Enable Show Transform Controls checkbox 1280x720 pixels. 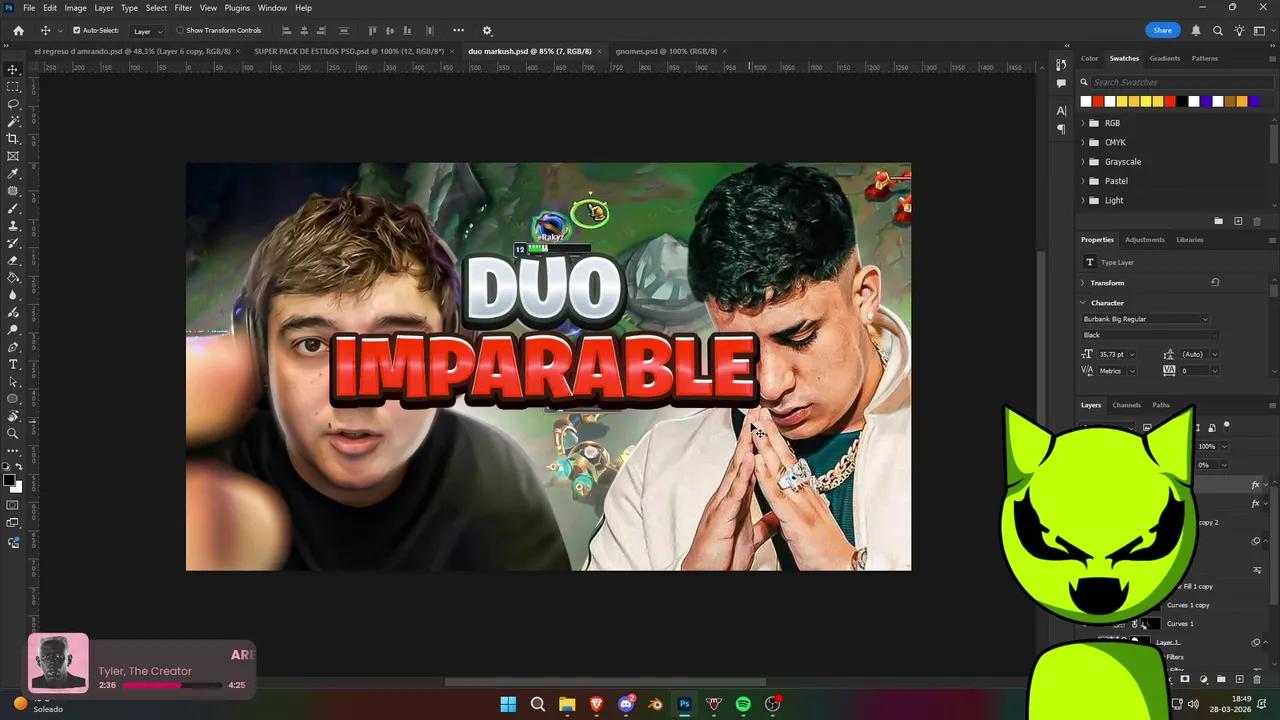180,31
